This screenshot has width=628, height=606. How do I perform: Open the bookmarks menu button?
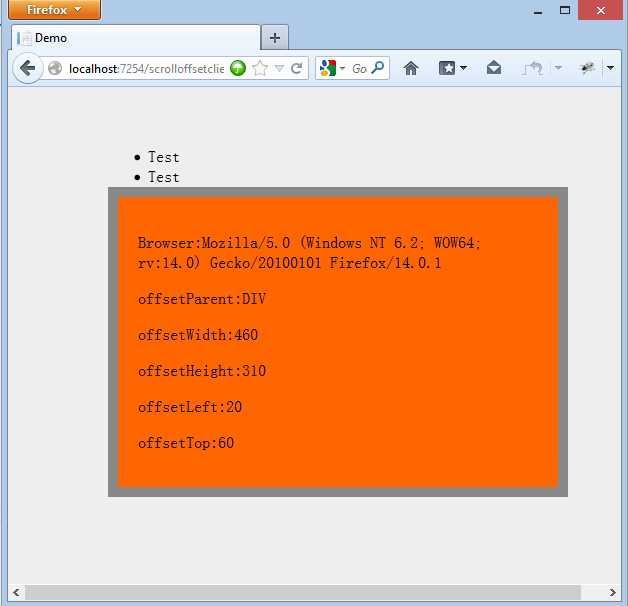tap(447, 68)
